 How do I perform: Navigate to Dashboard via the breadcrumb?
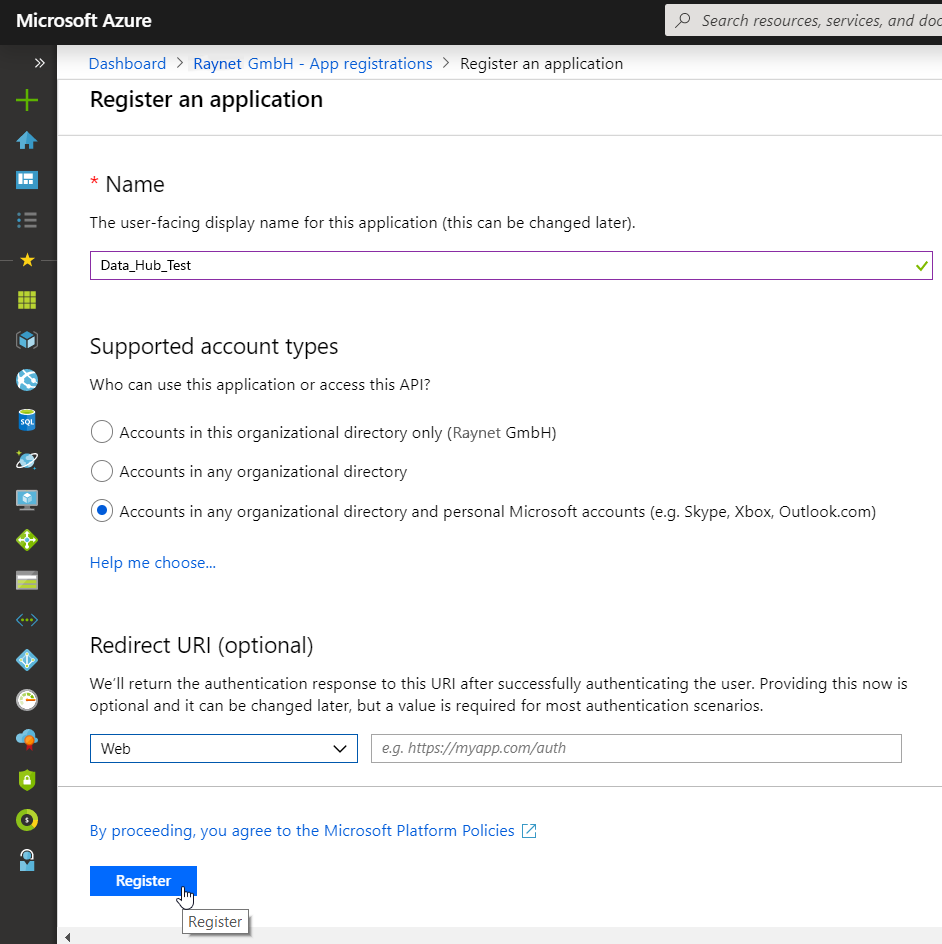[x=127, y=63]
